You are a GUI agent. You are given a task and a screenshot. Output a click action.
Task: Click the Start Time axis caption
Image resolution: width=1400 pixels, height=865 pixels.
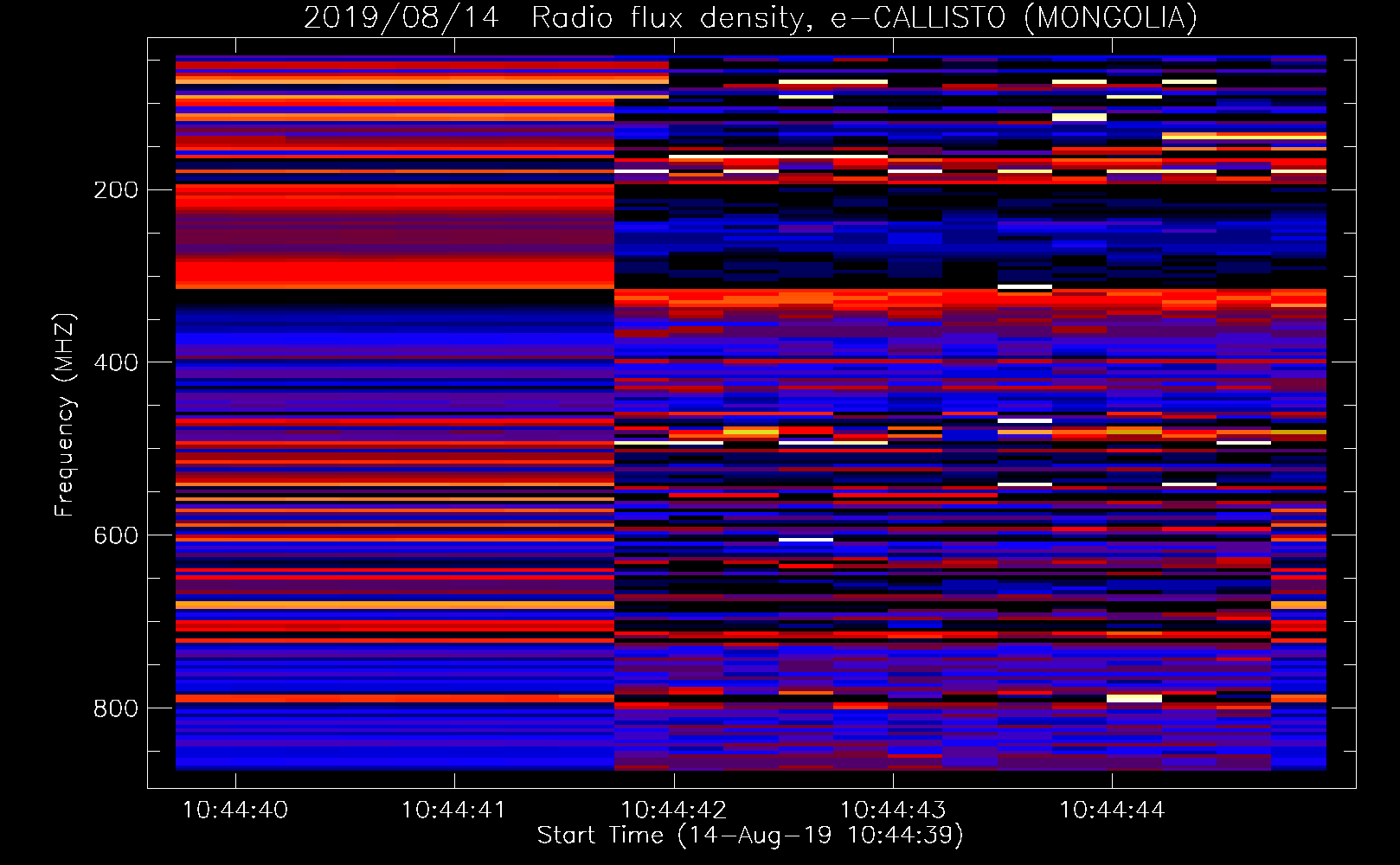[x=750, y=836]
